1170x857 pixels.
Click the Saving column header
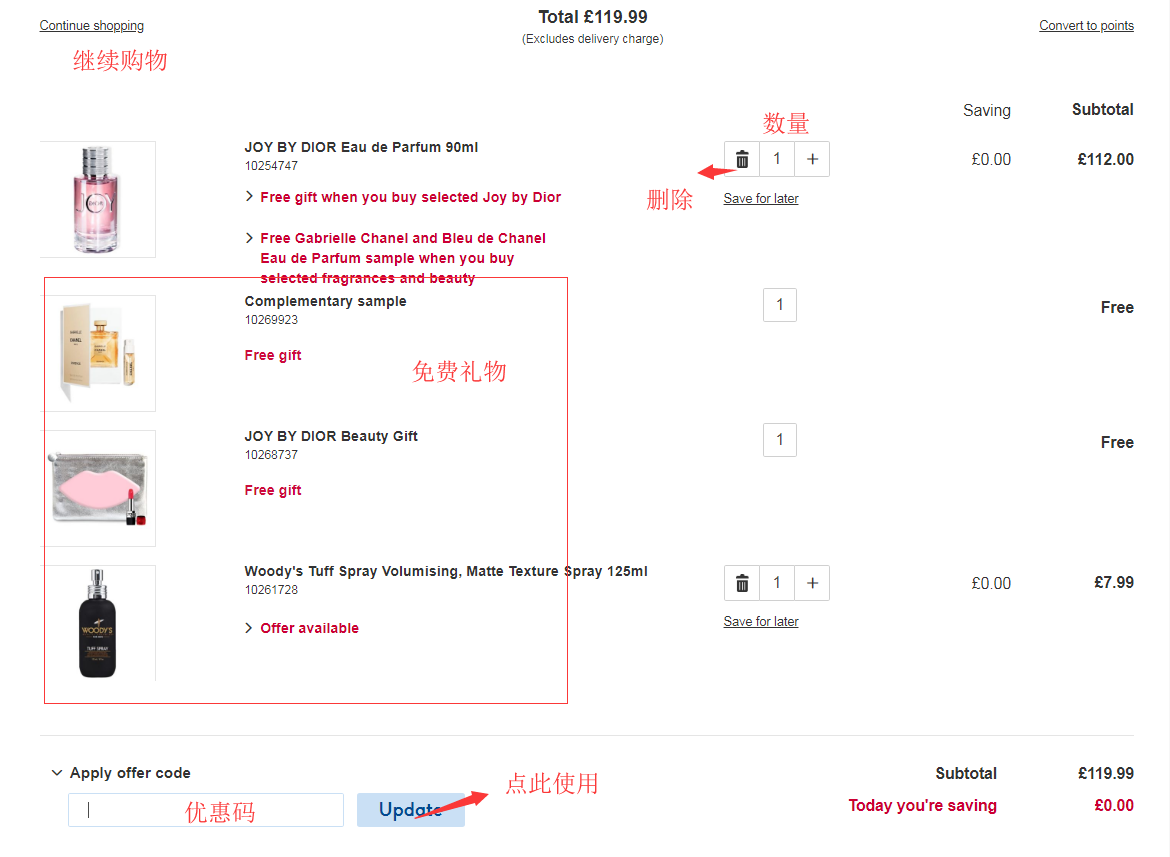click(986, 110)
